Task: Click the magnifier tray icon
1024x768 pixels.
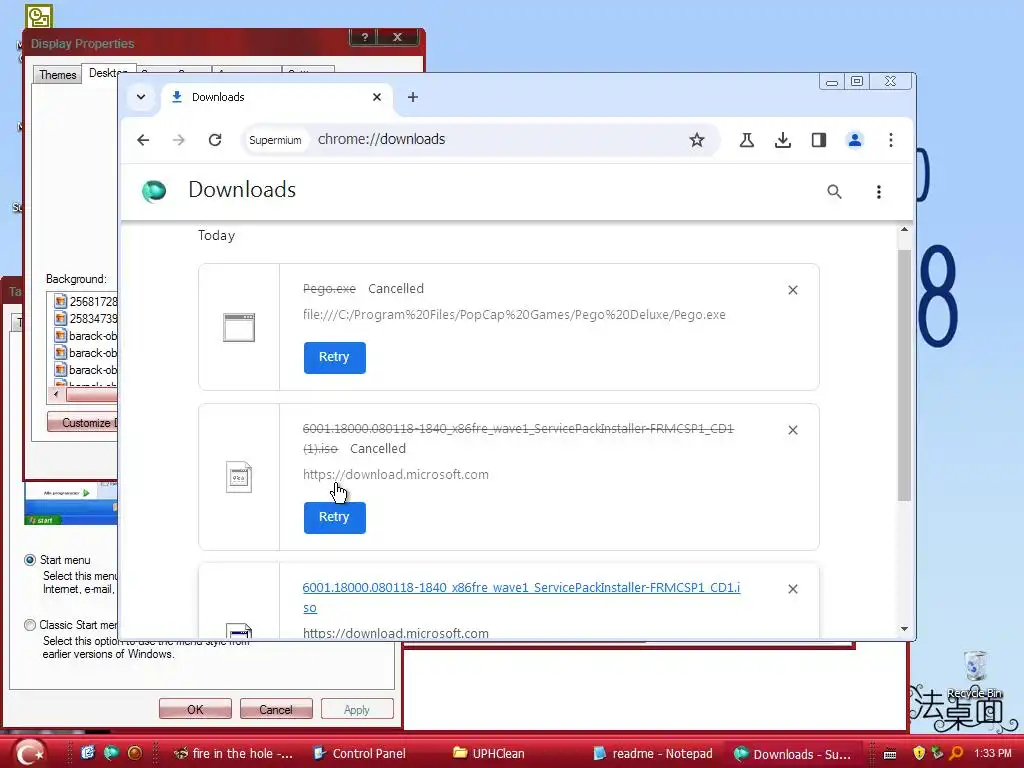Action: click(956, 753)
